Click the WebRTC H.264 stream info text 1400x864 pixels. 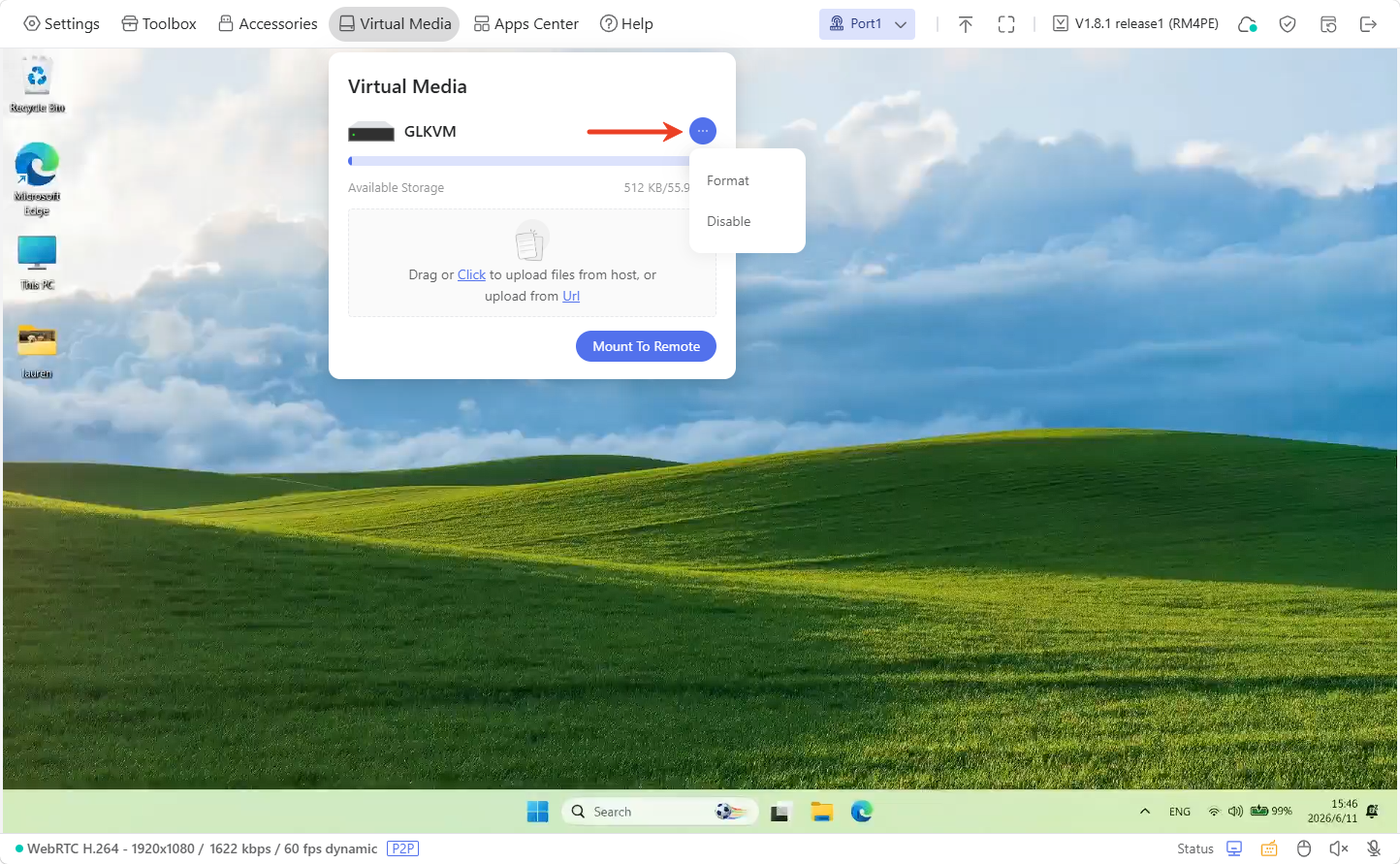(x=202, y=848)
